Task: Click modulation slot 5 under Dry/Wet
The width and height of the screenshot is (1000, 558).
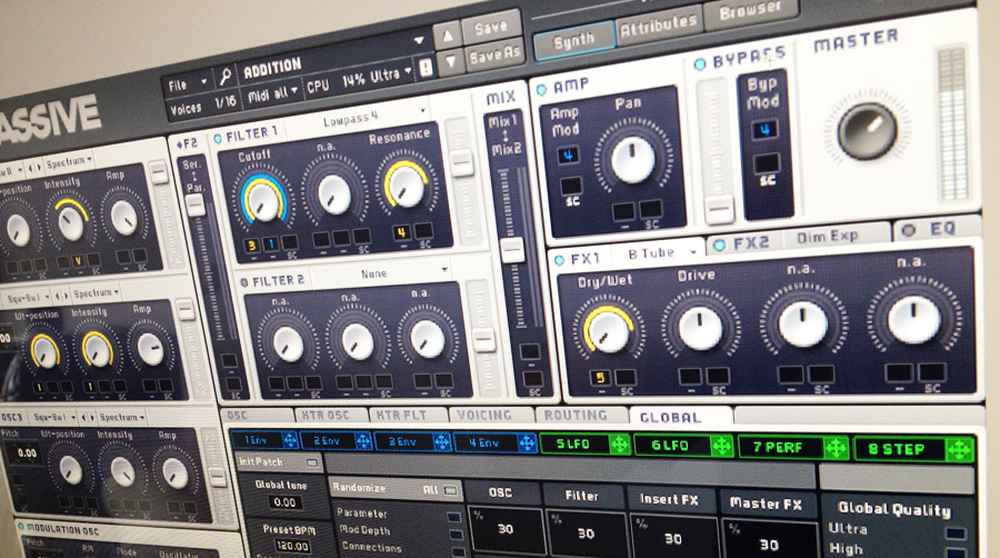Action: point(599,378)
